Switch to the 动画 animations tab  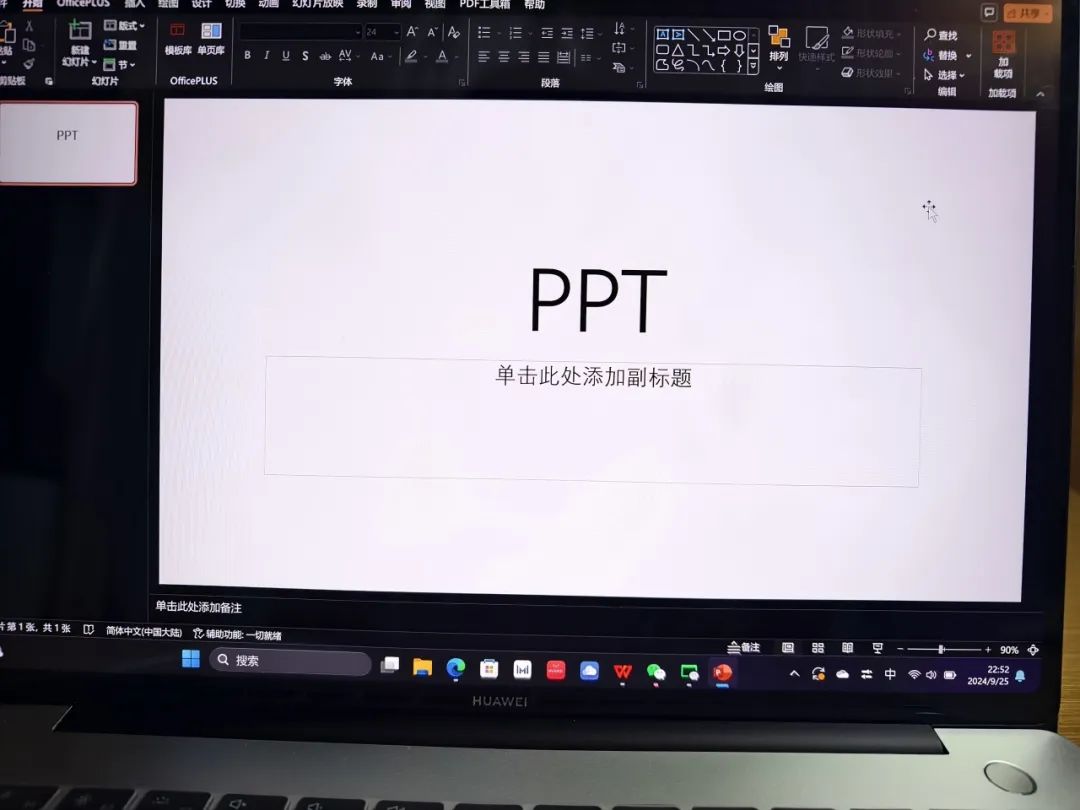click(268, 3)
